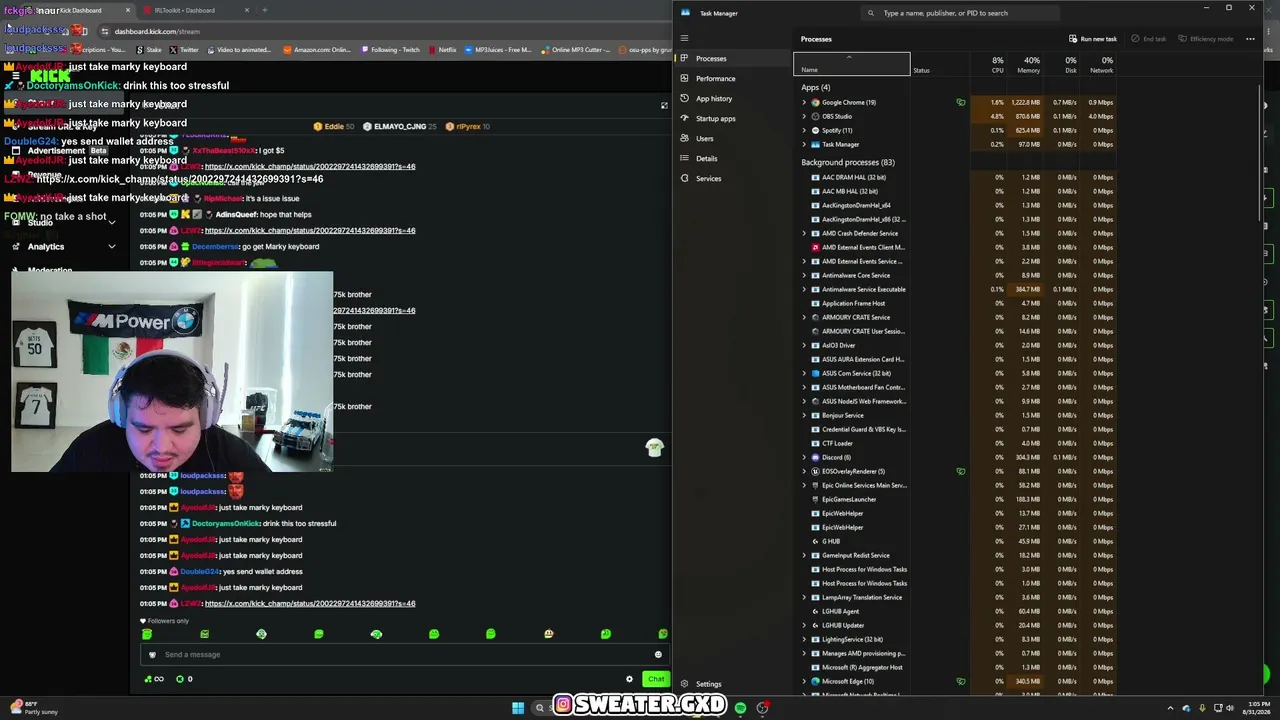Open the Following - Twitch bookmark
Viewport: 1280px width, 720px height.
391,49
